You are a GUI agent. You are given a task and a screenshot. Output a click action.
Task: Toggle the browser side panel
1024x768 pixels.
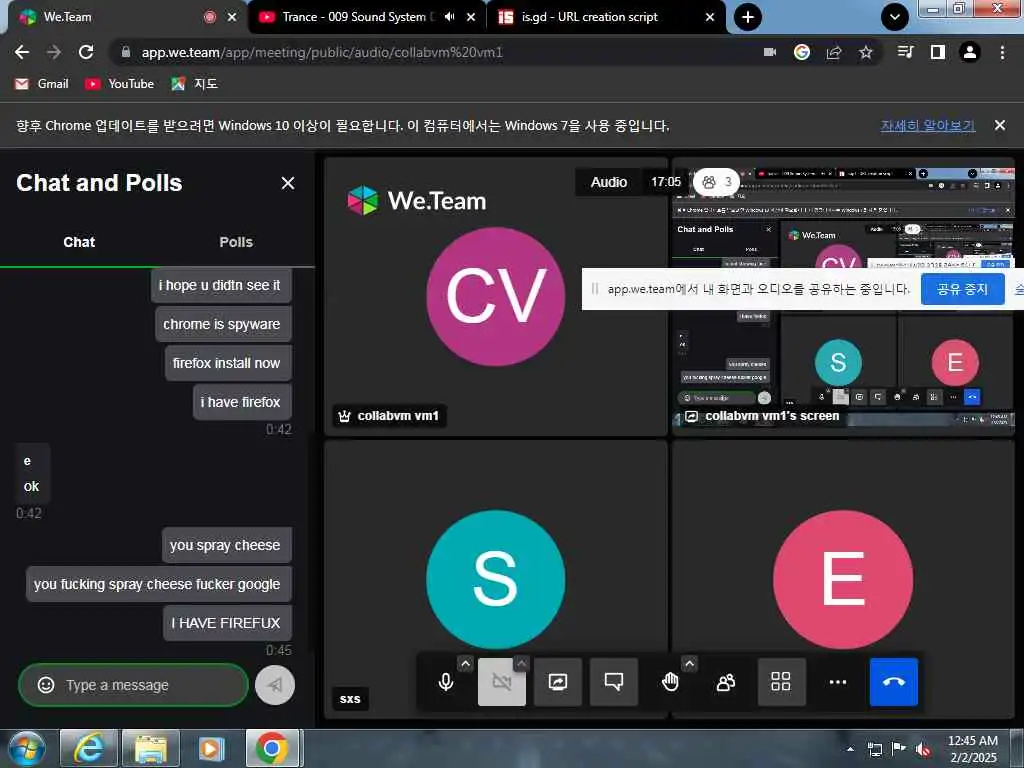937,52
